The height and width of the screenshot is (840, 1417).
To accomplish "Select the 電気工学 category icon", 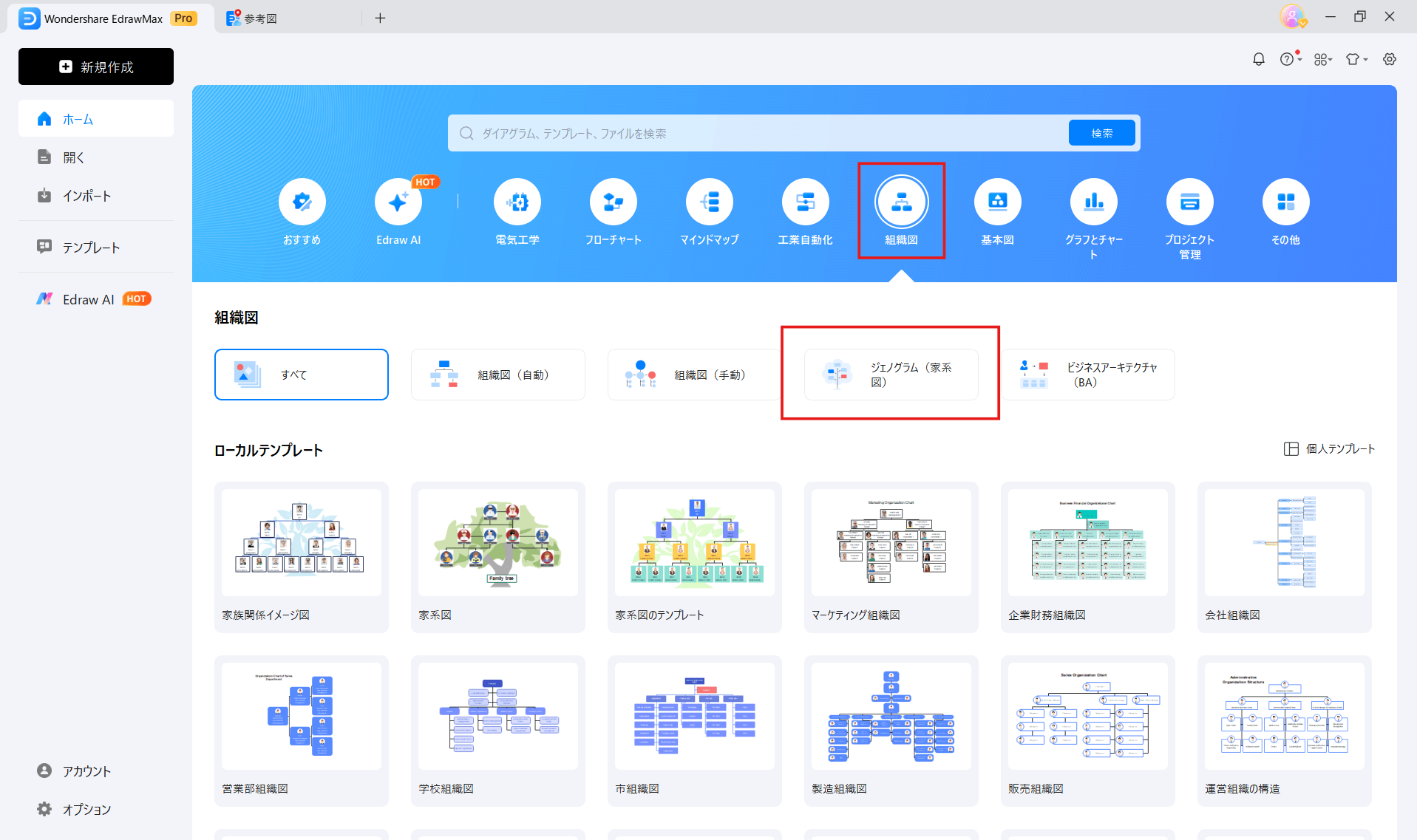I will (x=517, y=201).
